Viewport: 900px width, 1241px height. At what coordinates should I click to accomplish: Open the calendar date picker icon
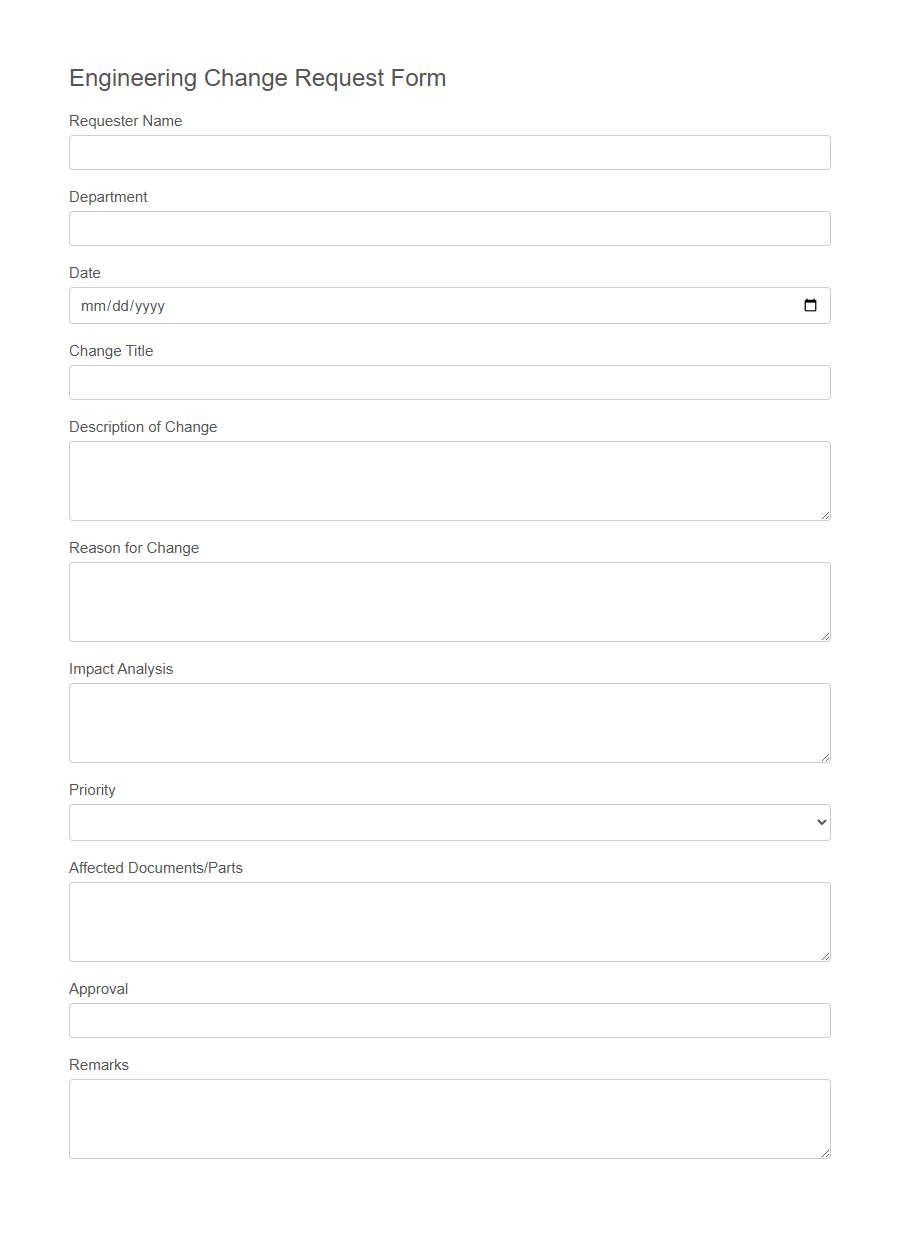[810, 305]
